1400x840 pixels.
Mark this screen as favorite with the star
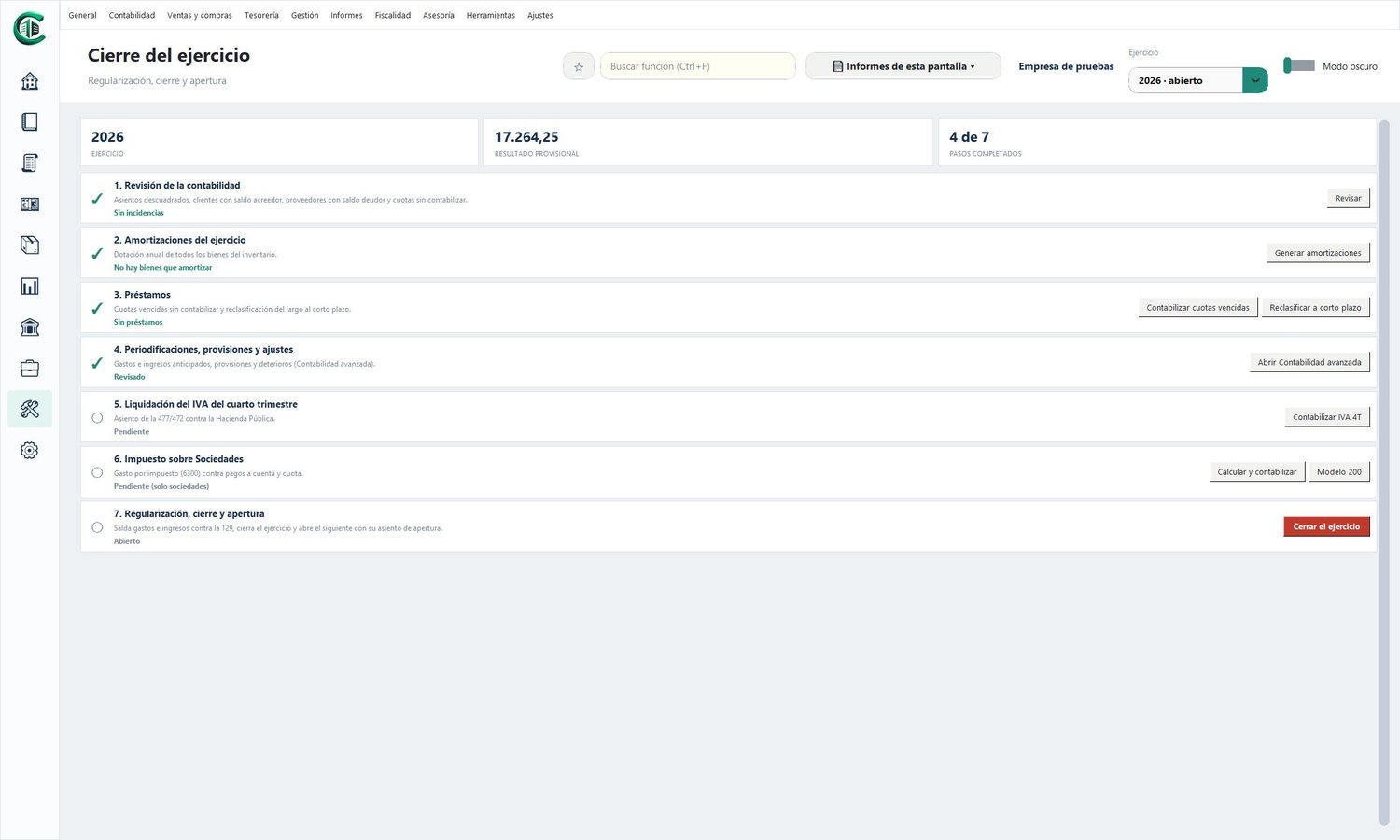click(x=579, y=66)
